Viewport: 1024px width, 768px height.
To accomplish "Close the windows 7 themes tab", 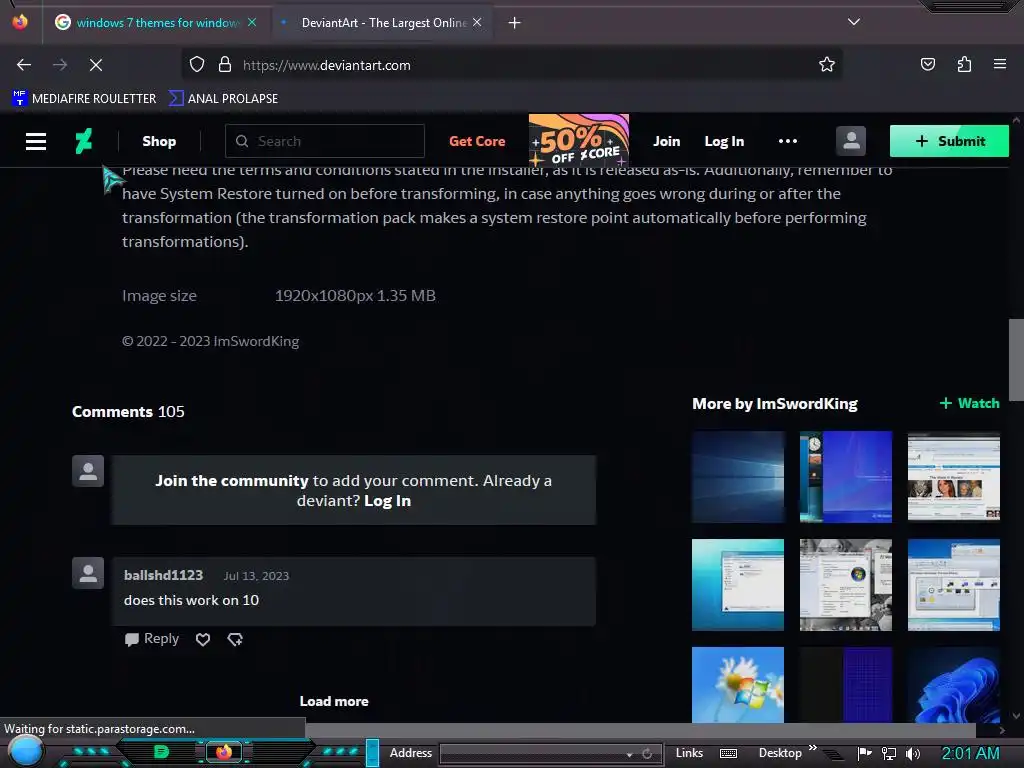I will tap(252, 22).
